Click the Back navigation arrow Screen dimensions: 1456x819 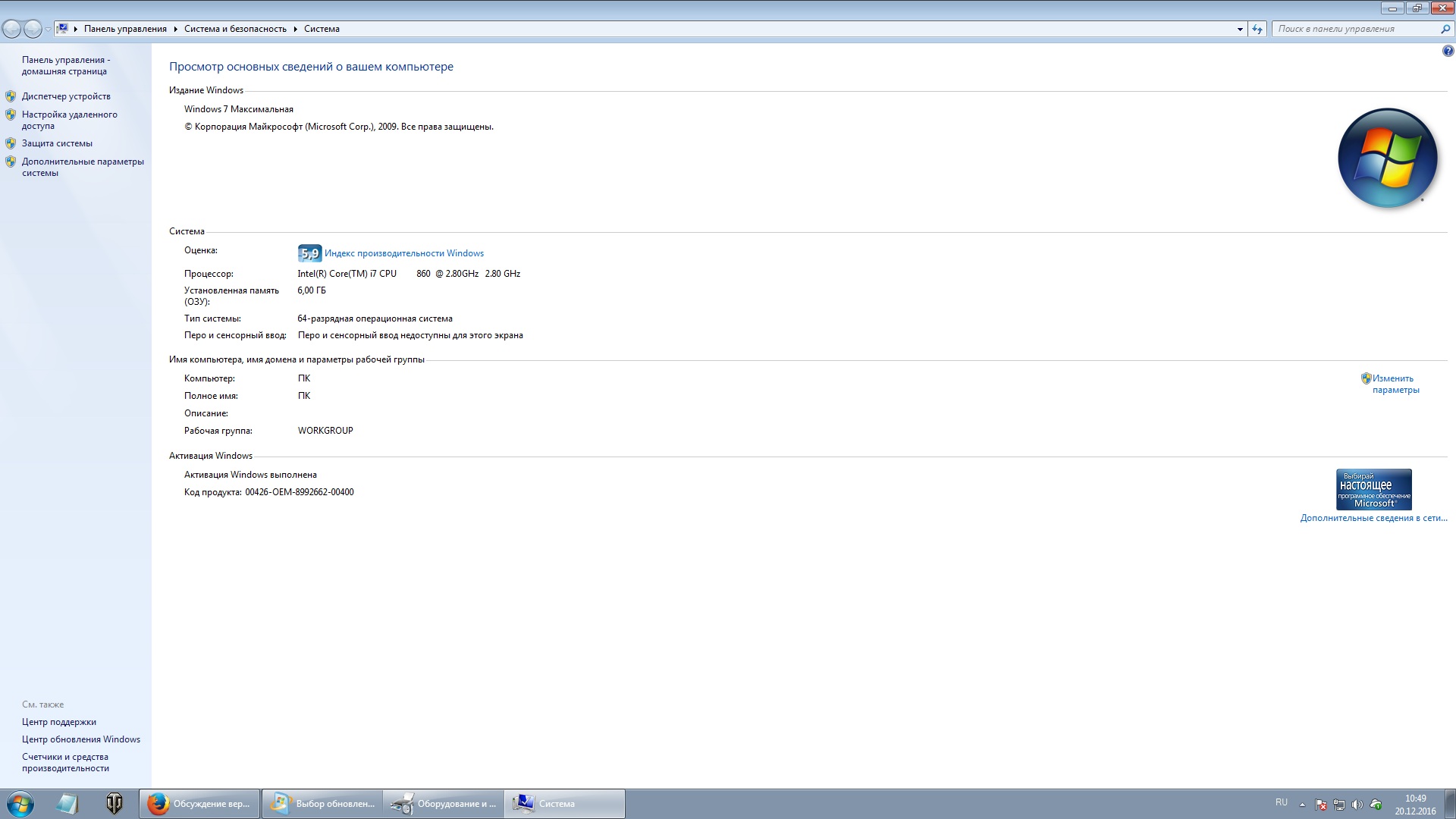(11, 29)
